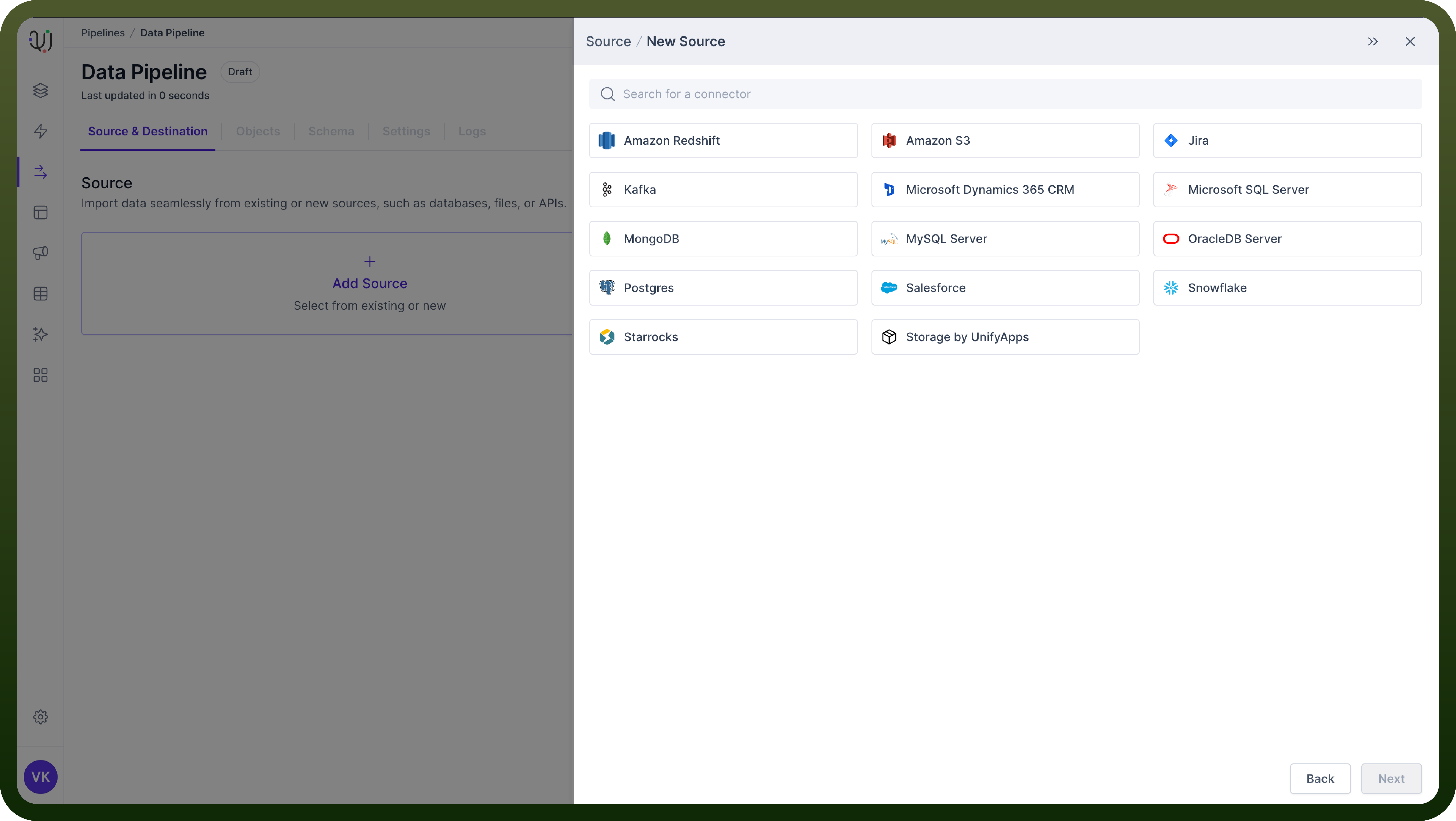Viewport: 1456px width, 821px height.
Task: Click the MongoDB leaf icon
Action: pyautogui.click(x=607, y=238)
